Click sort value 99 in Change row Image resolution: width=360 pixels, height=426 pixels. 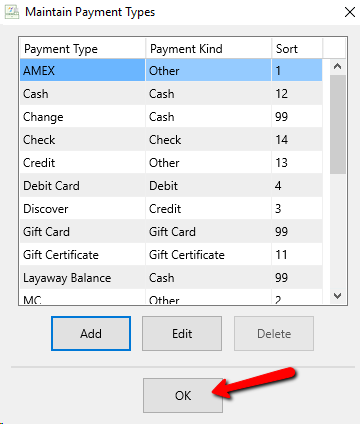[x=297, y=117]
